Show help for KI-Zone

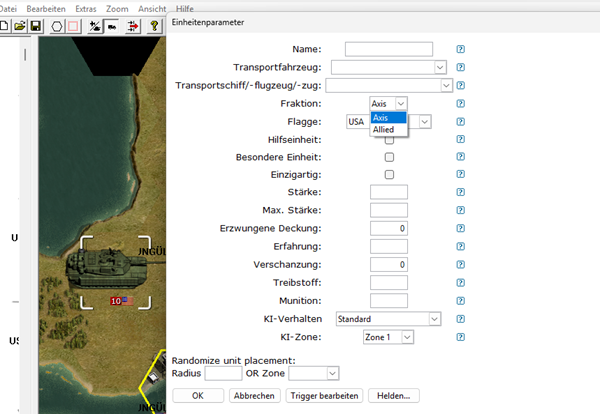(x=460, y=337)
